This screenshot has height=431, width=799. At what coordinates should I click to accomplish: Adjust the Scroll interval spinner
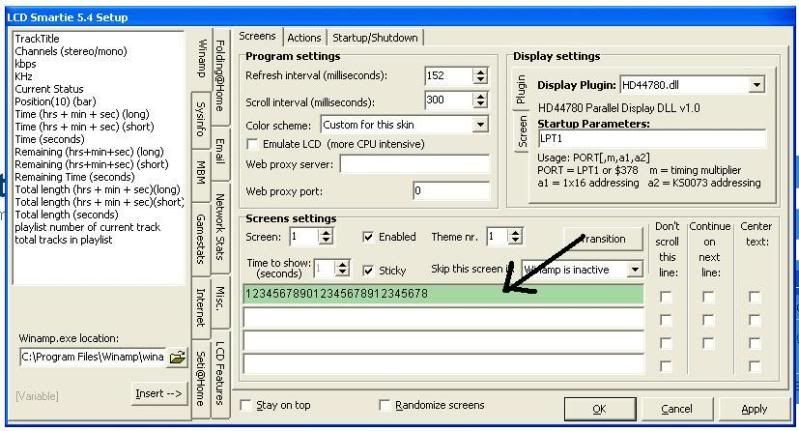point(478,100)
